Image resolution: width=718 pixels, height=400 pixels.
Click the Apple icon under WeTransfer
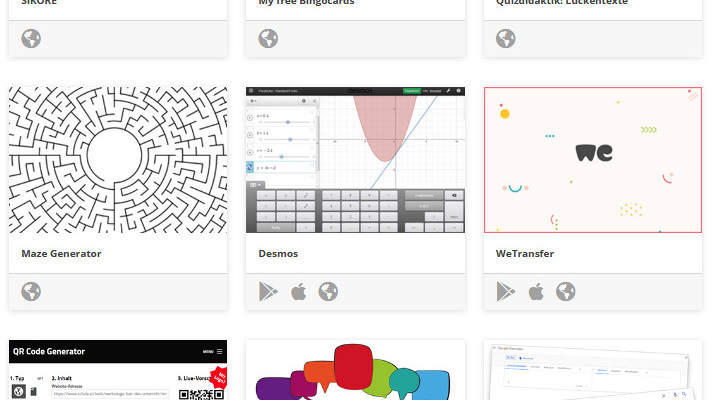tap(536, 292)
